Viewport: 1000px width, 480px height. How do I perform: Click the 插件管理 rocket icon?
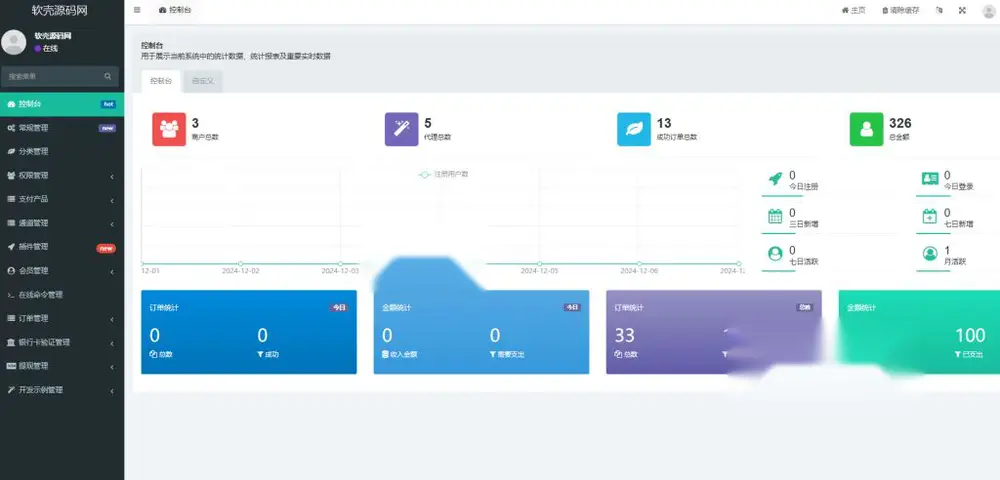pos(11,247)
